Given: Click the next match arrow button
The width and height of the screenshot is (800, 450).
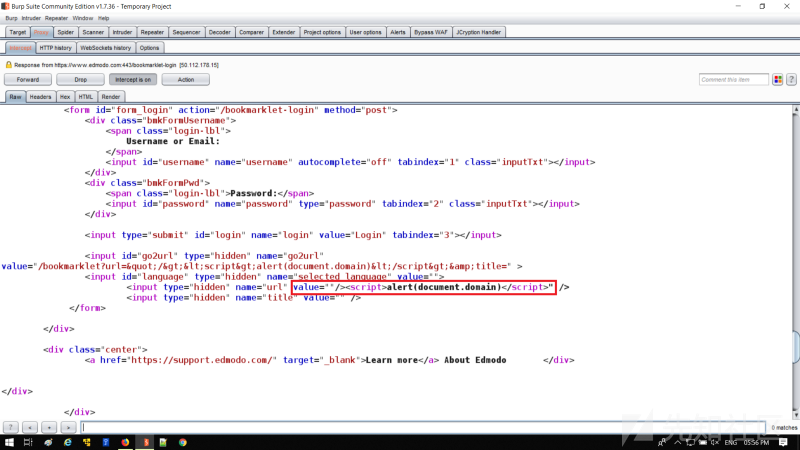Looking at the screenshot, I should (x=68, y=427).
